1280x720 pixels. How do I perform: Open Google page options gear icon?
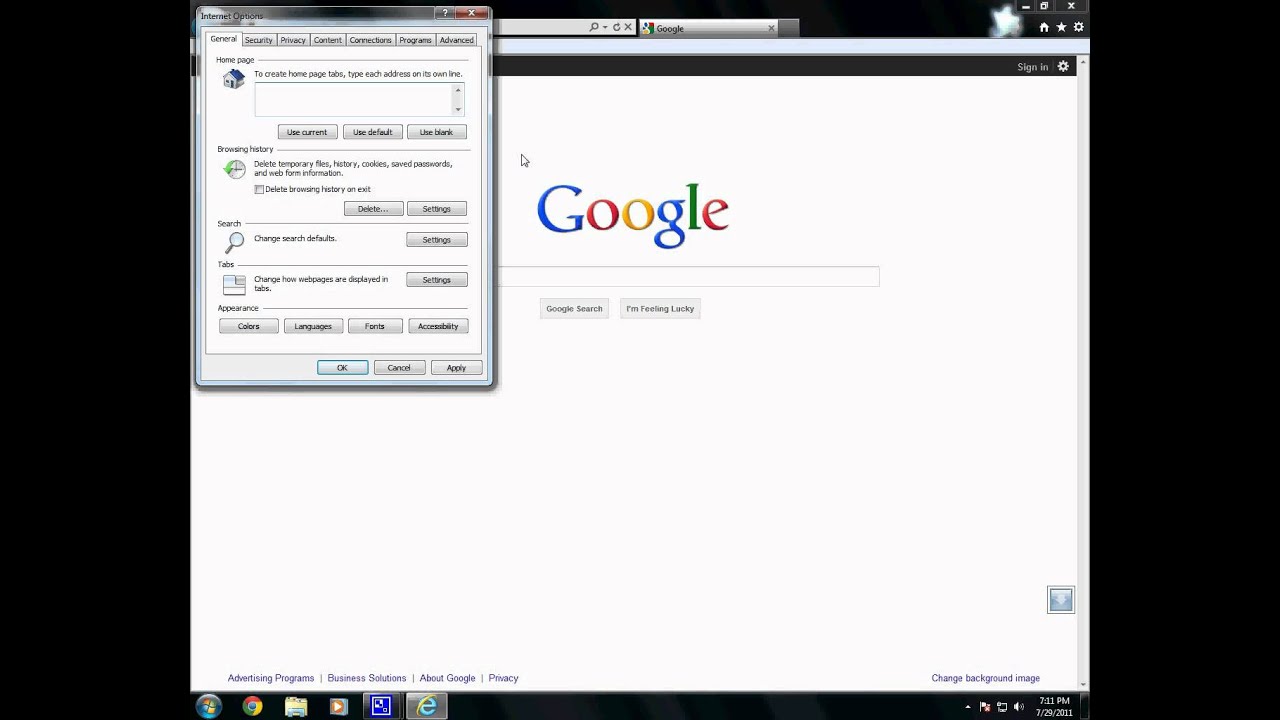pyautogui.click(x=1063, y=67)
